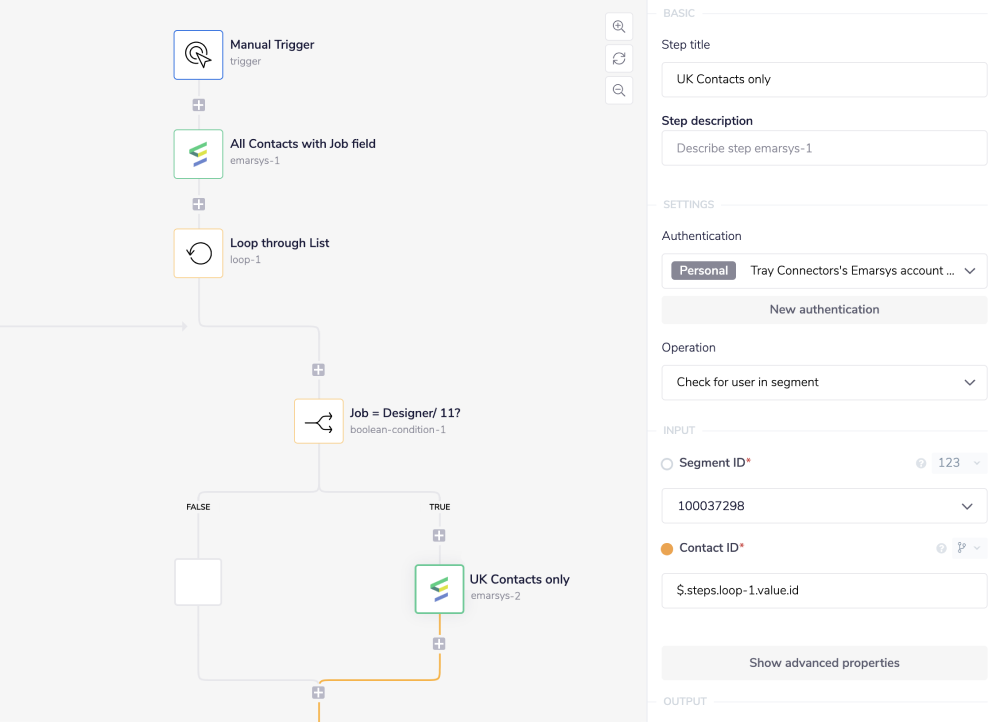
Task: Select the UK Contacts only Emarsys node
Action: pyautogui.click(x=439, y=588)
